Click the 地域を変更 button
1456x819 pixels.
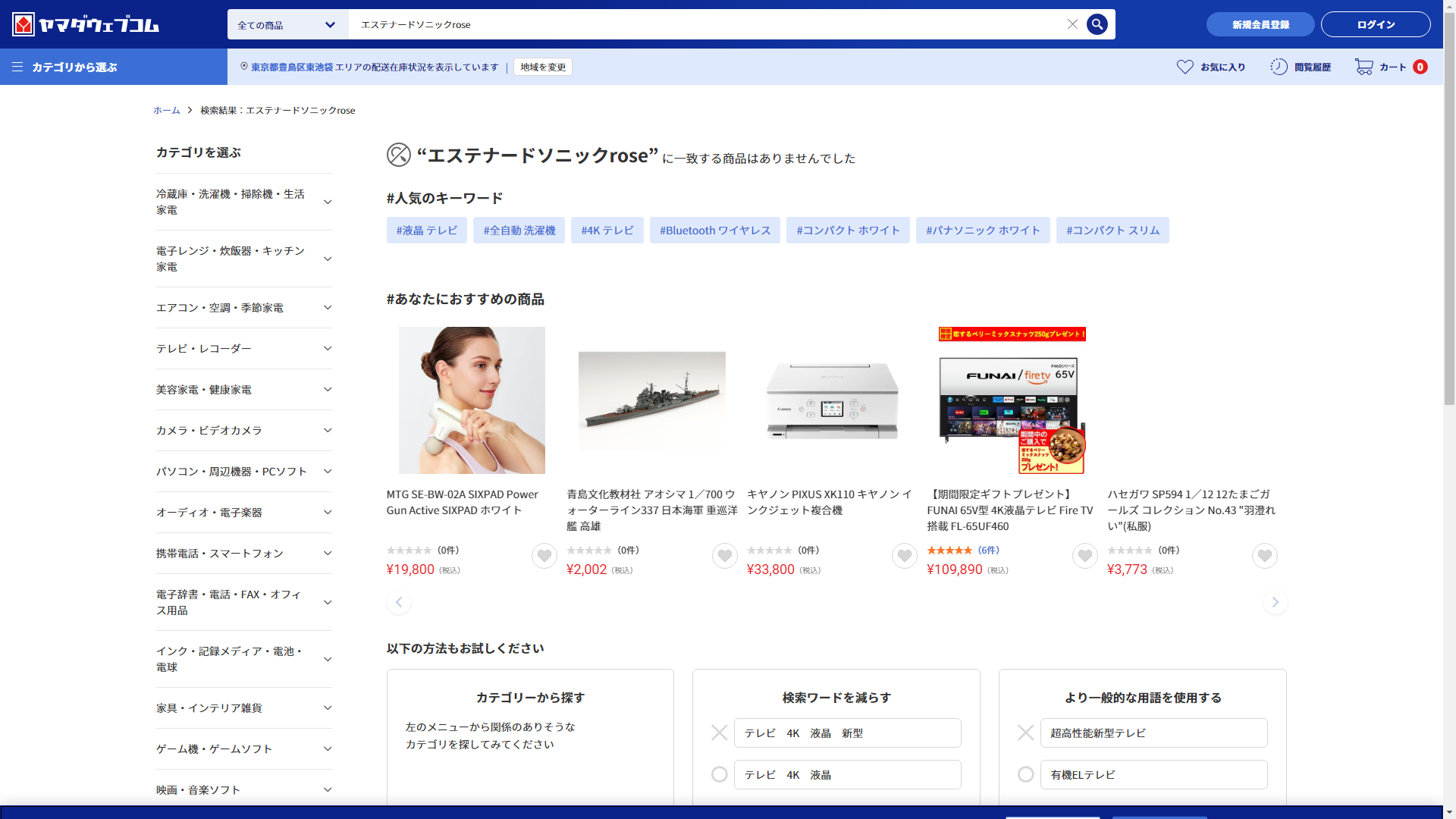tap(542, 67)
